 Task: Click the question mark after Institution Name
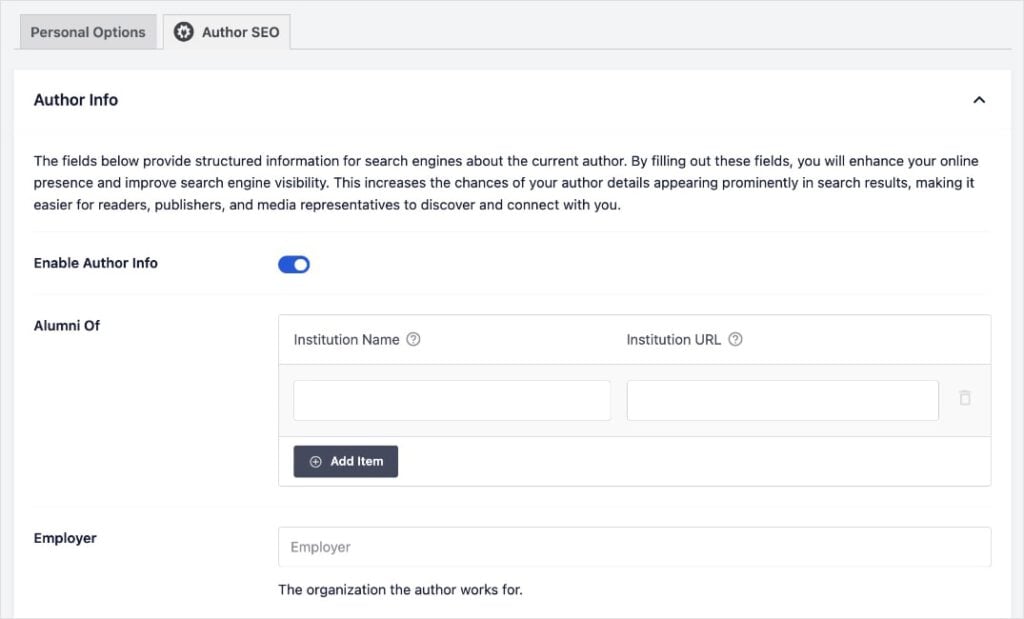click(413, 339)
